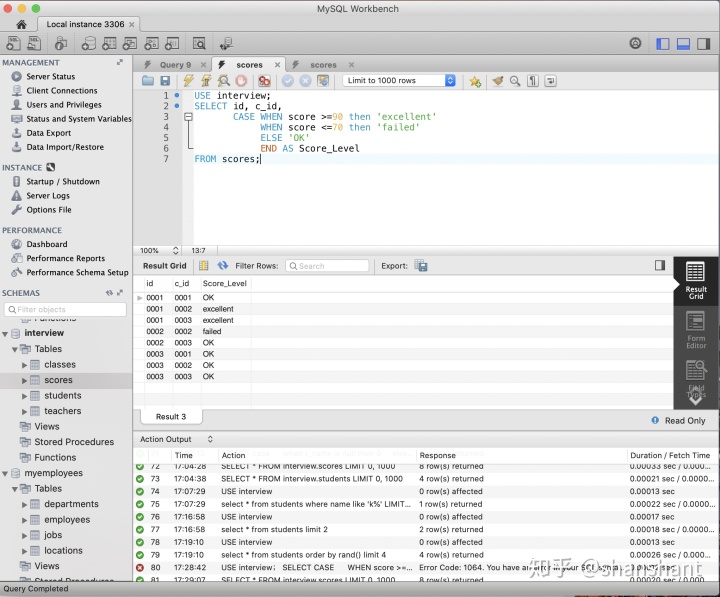This screenshot has width=720, height=597.
Task: Open the preferences gear icon
Action: 636,43
